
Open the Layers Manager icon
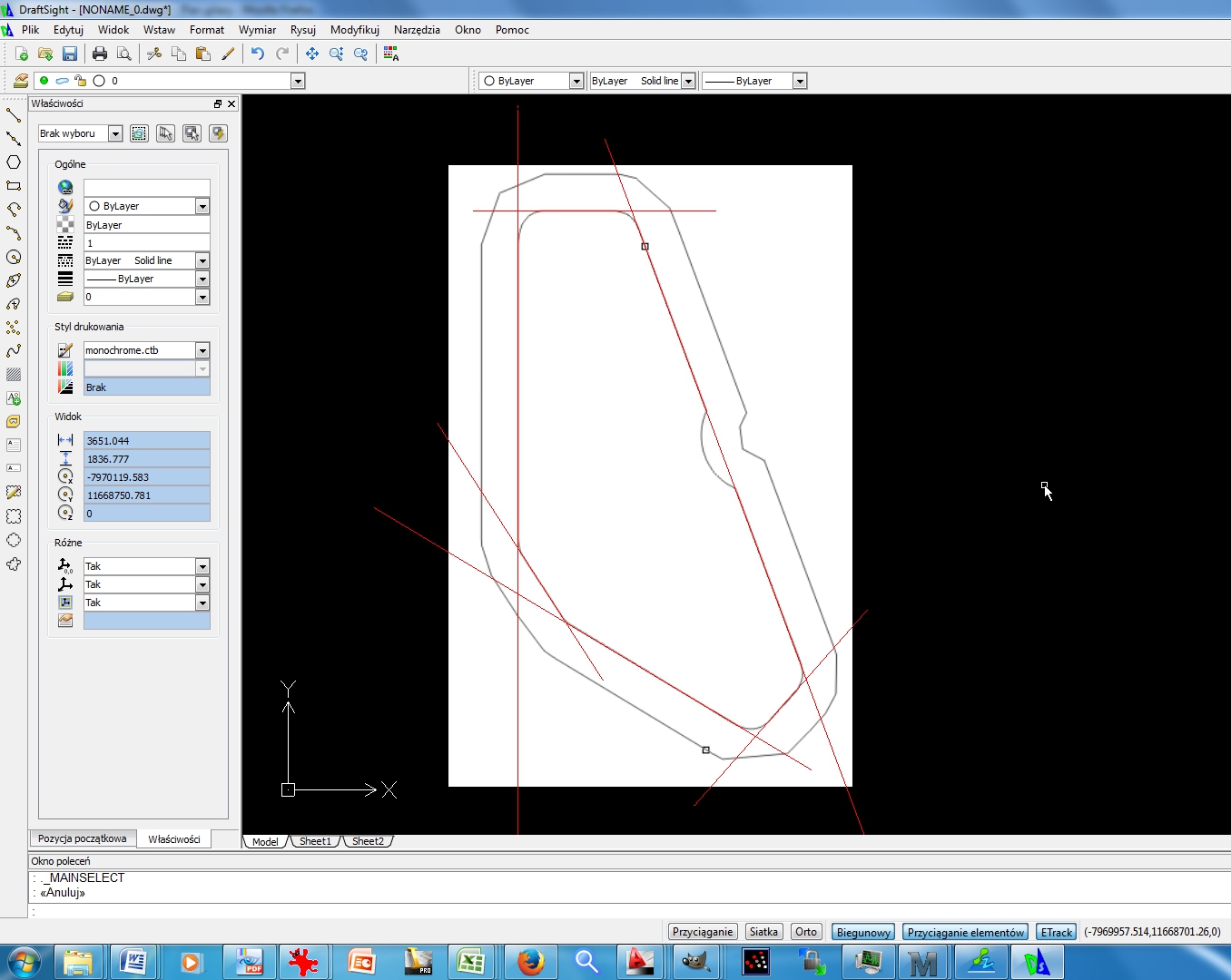tap(20, 81)
